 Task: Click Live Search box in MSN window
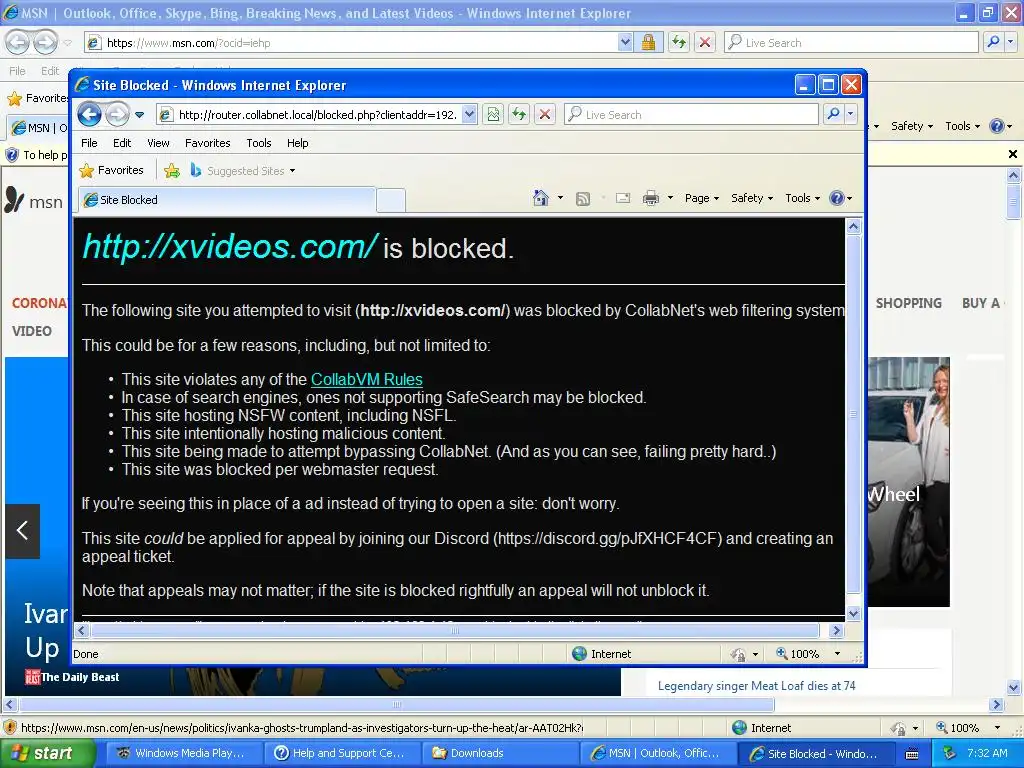pyautogui.click(x=851, y=43)
